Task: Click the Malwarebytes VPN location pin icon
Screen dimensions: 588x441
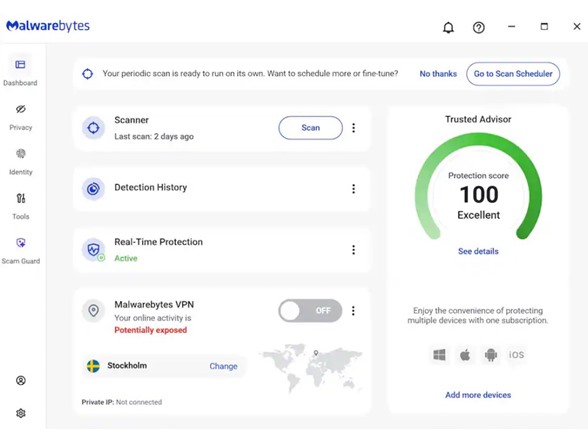Action: tap(93, 310)
